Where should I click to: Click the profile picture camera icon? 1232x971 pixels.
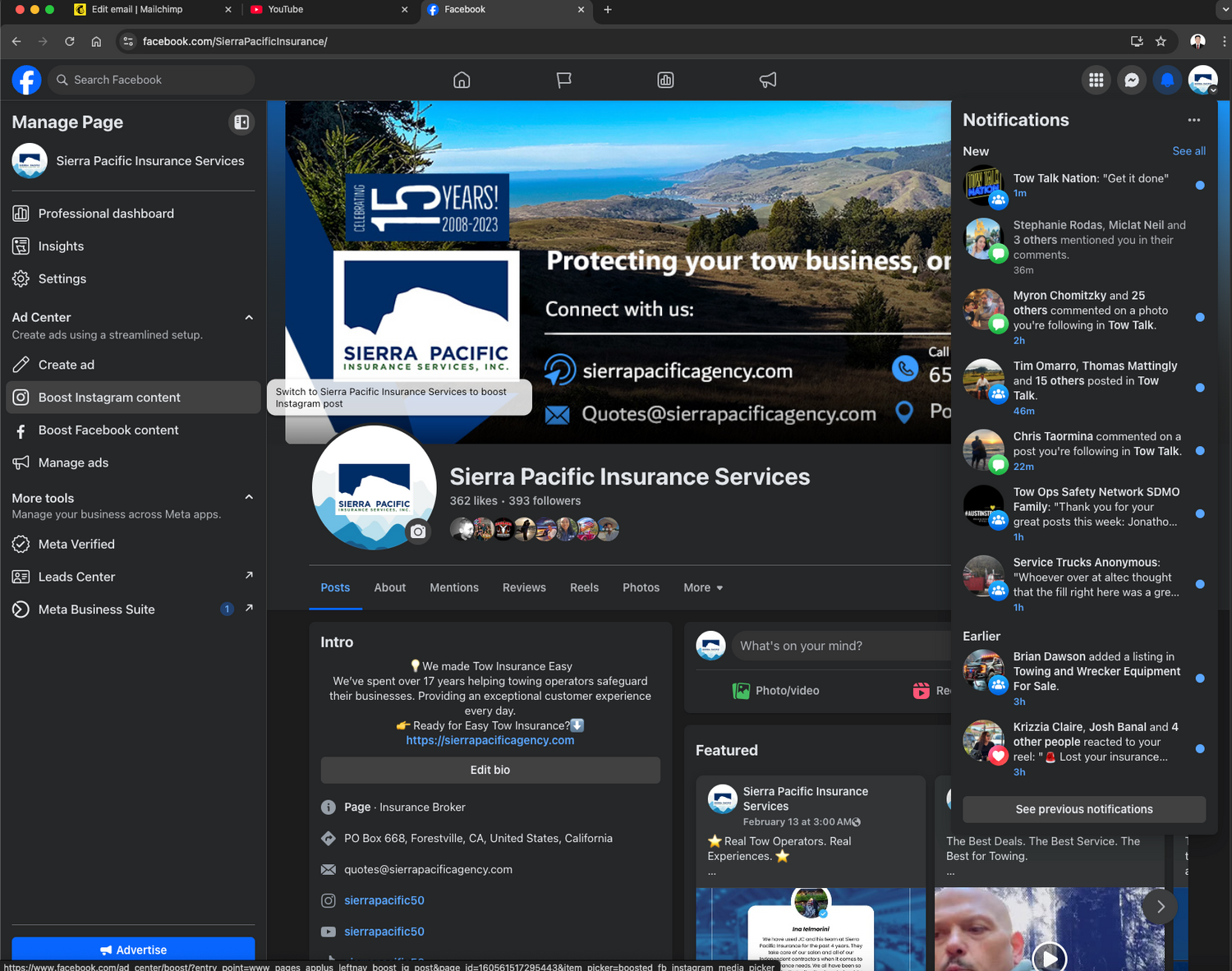tap(418, 532)
